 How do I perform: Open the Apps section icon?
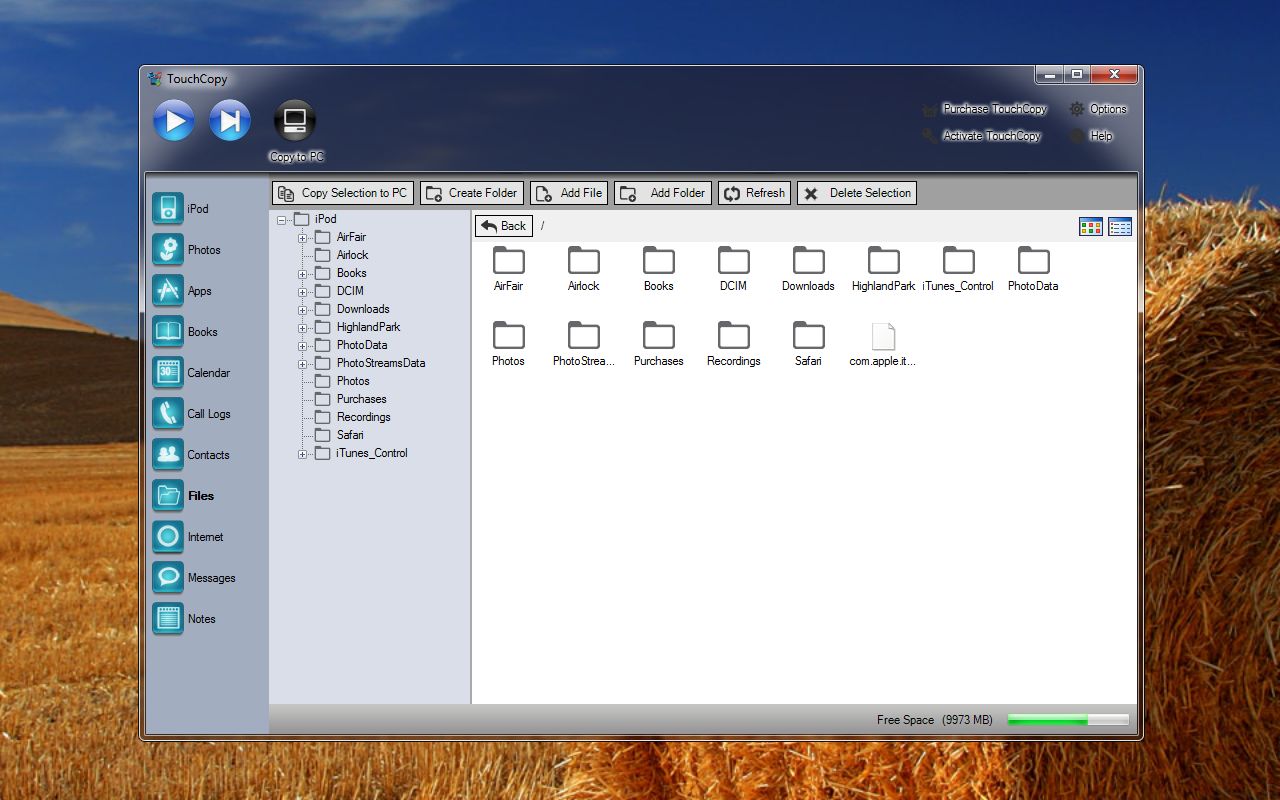pyautogui.click(x=168, y=291)
